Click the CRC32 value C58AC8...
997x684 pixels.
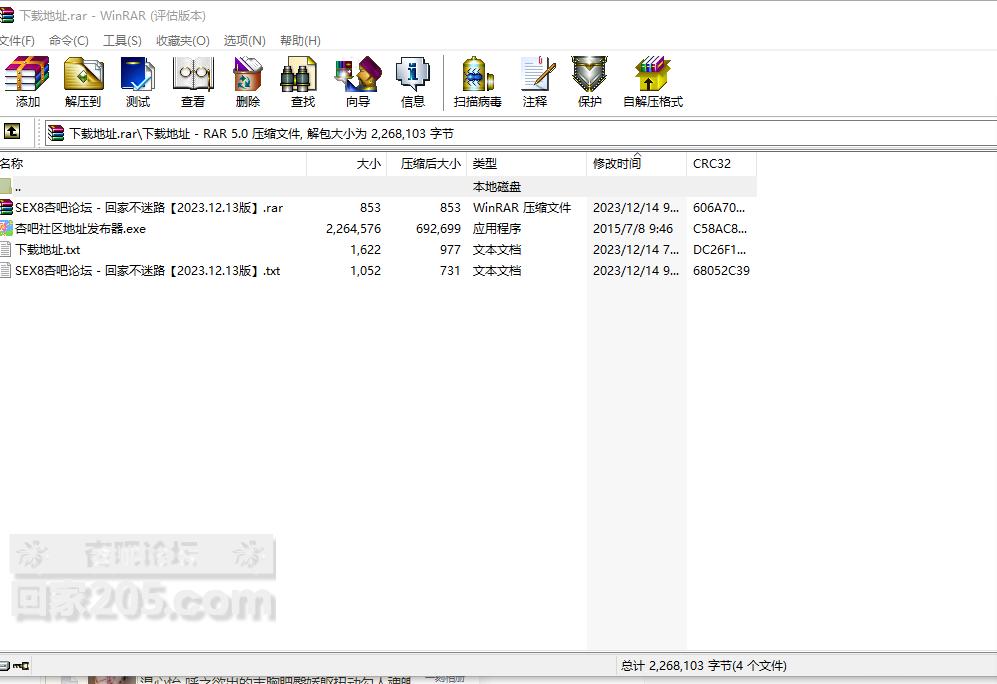coord(720,228)
